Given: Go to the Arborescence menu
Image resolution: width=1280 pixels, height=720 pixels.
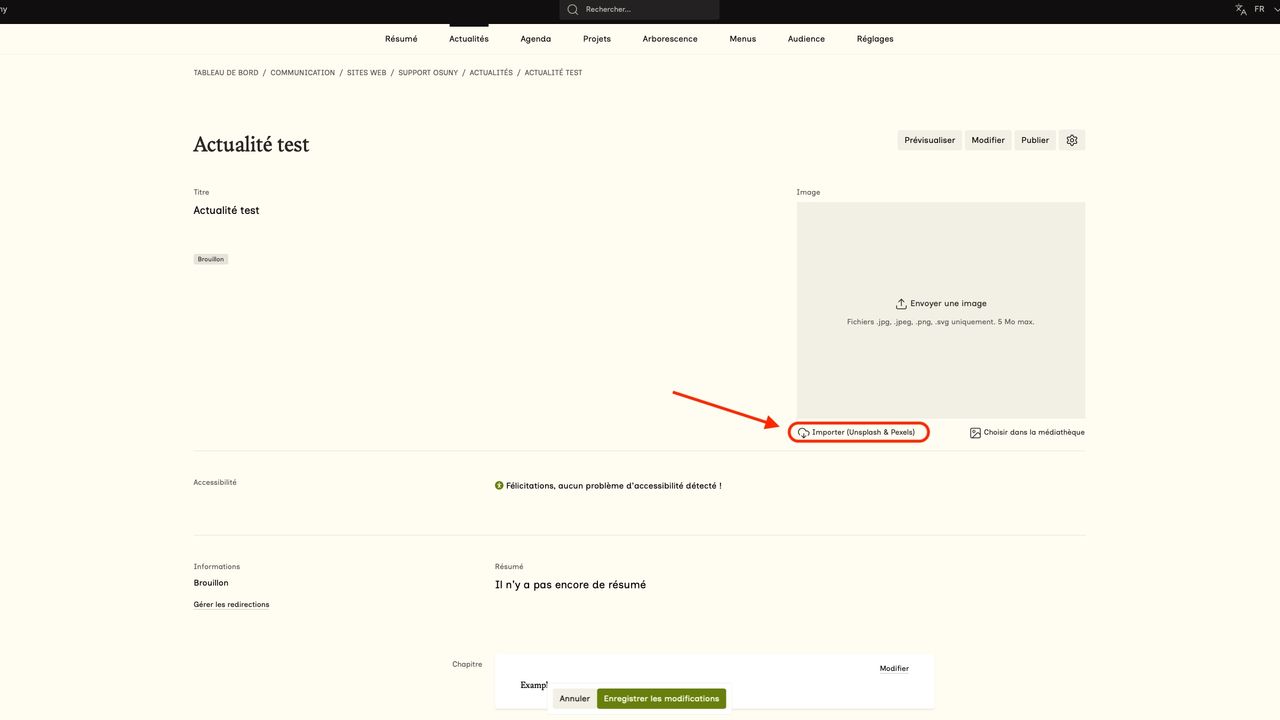Looking at the screenshot, I should (670, 39).
